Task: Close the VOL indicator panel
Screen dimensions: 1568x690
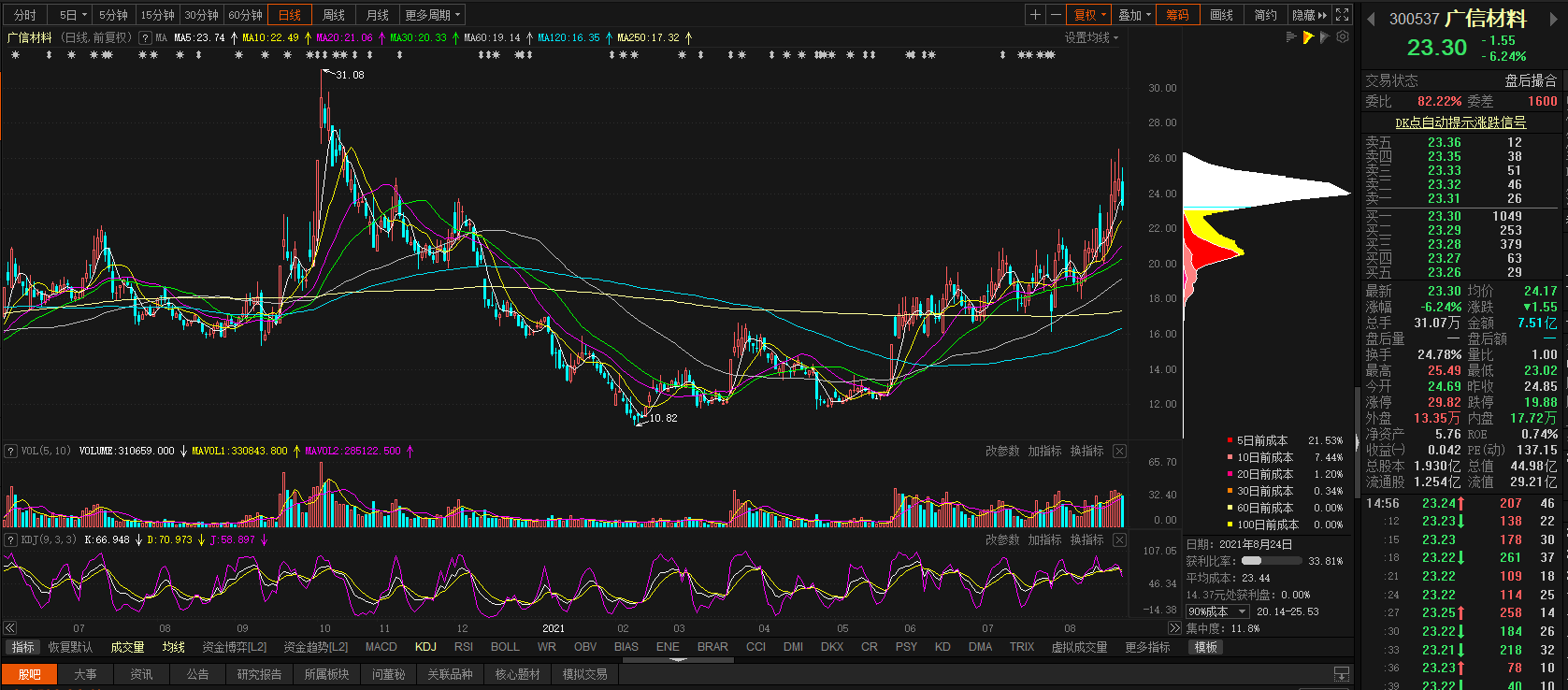Action: (x=1119, y=451)
